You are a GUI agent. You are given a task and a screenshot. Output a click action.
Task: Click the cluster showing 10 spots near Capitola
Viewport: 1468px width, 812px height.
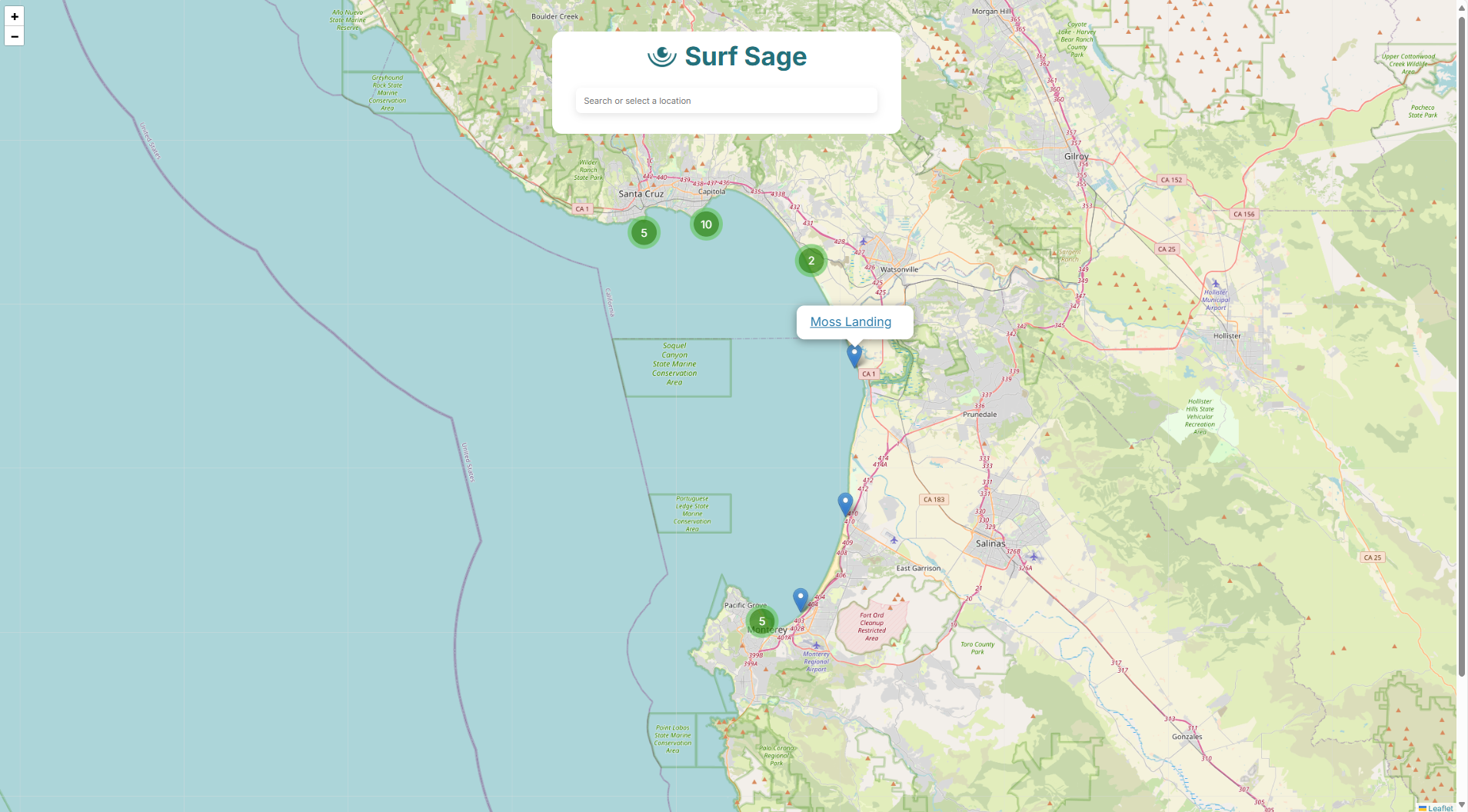(706, 224)
